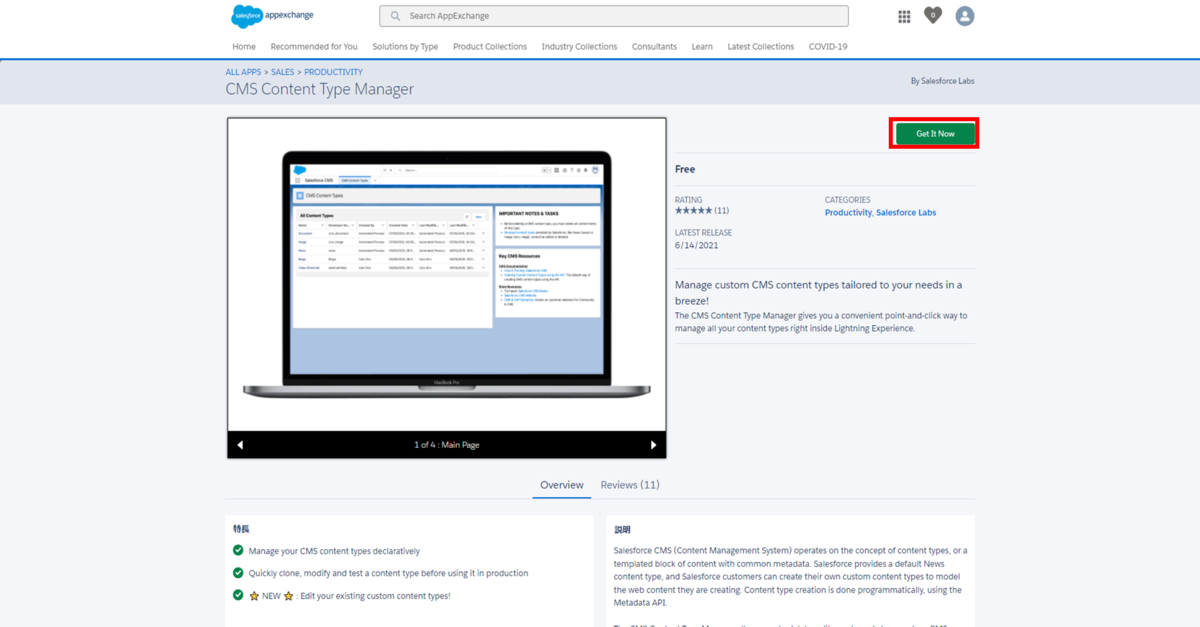Open the Home menu item
This screenshot has width=1200, height=627.
coord(244,47)
